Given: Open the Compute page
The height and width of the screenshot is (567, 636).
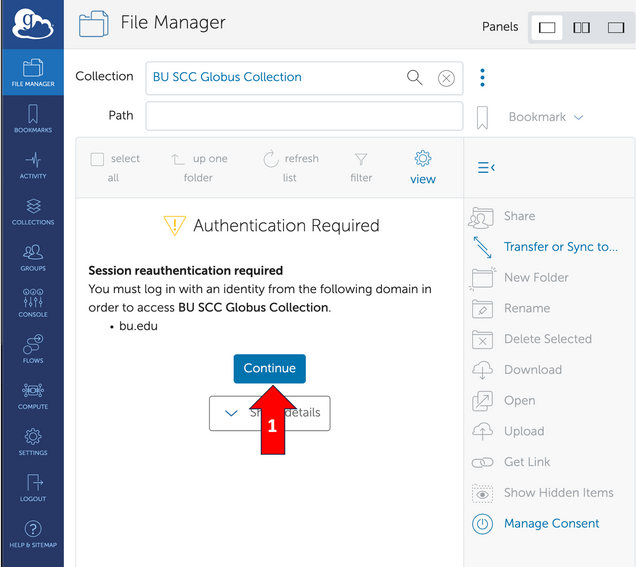Looking at the screenshot, I should [x=33, y=395].
